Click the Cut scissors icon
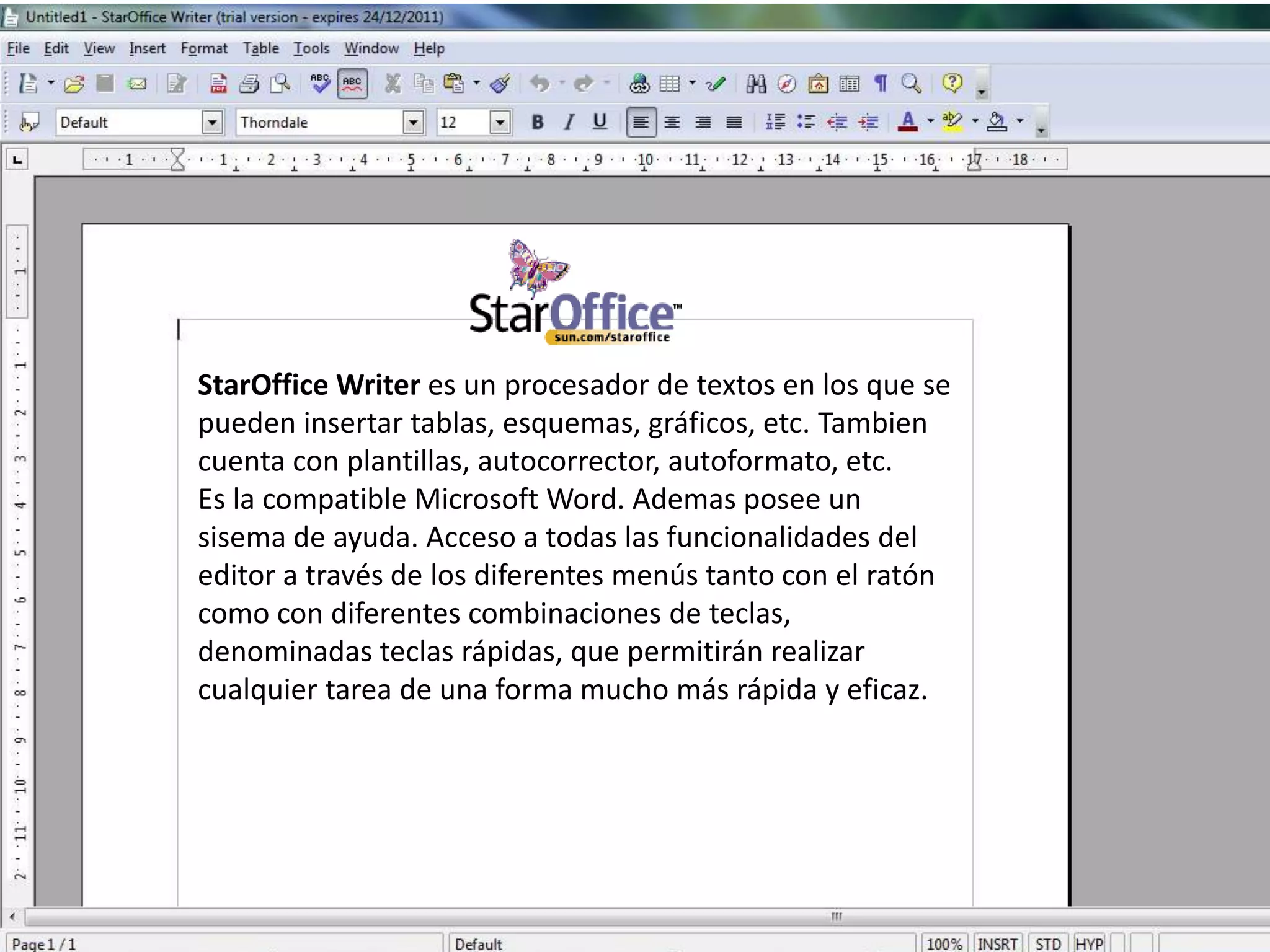Viewport: 1270px width, 952px height. click(393, 83)
